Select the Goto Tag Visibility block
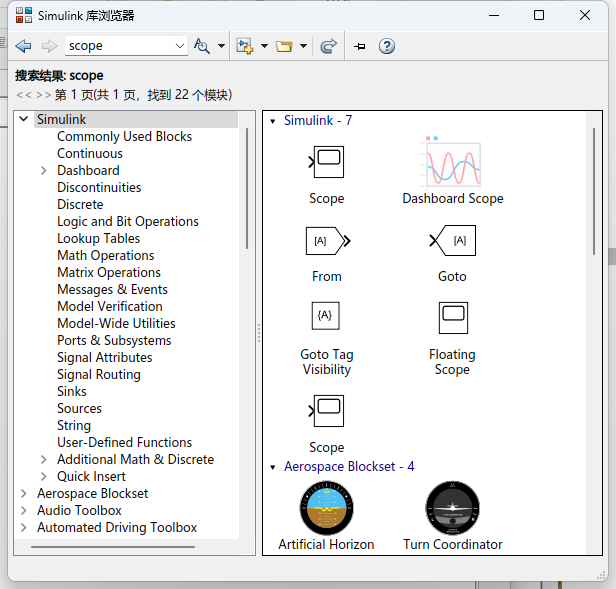 point(326,316)
